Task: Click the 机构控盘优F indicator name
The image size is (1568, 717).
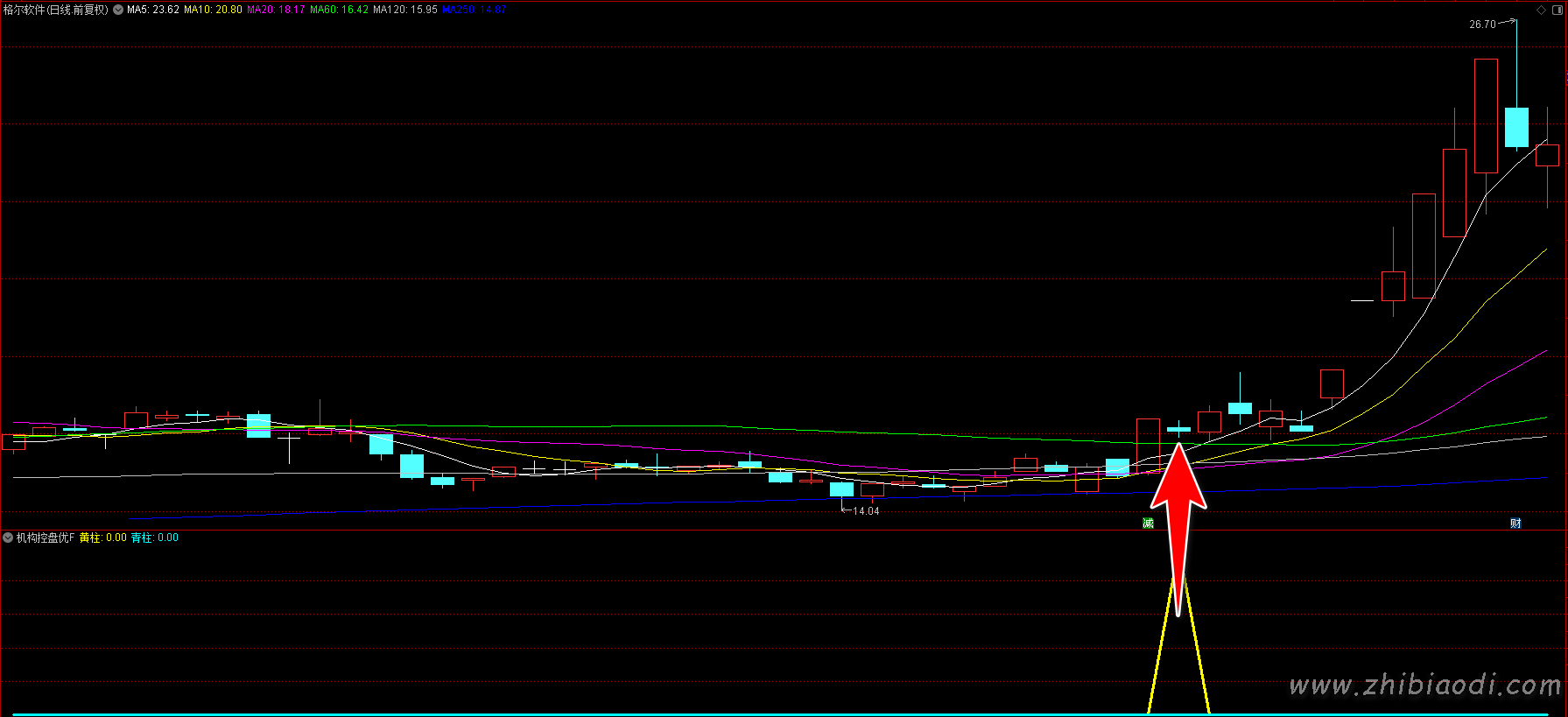Action: pos(46,538)
